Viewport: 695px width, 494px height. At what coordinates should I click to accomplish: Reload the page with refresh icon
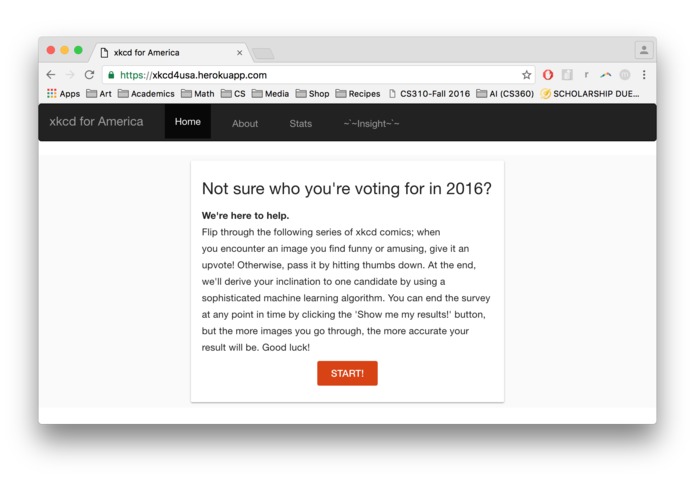pos(90,75)
